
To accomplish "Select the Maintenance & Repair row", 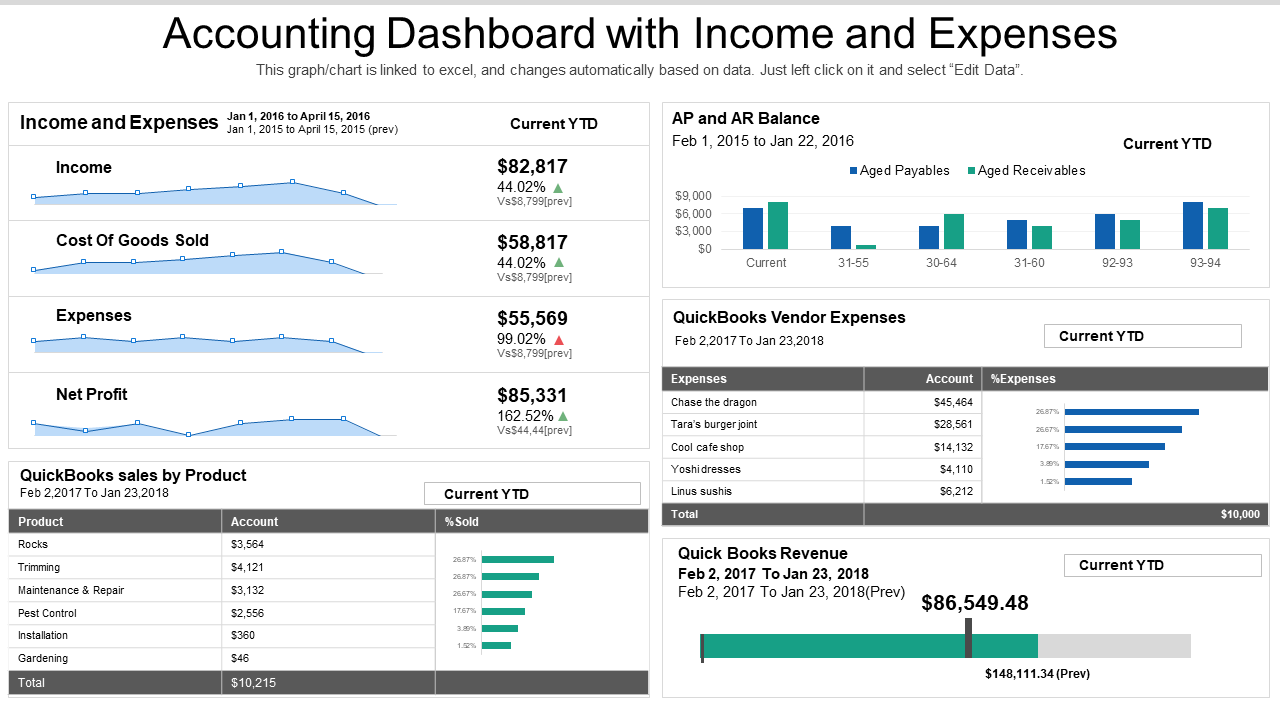I will click(x=115, y=590).
